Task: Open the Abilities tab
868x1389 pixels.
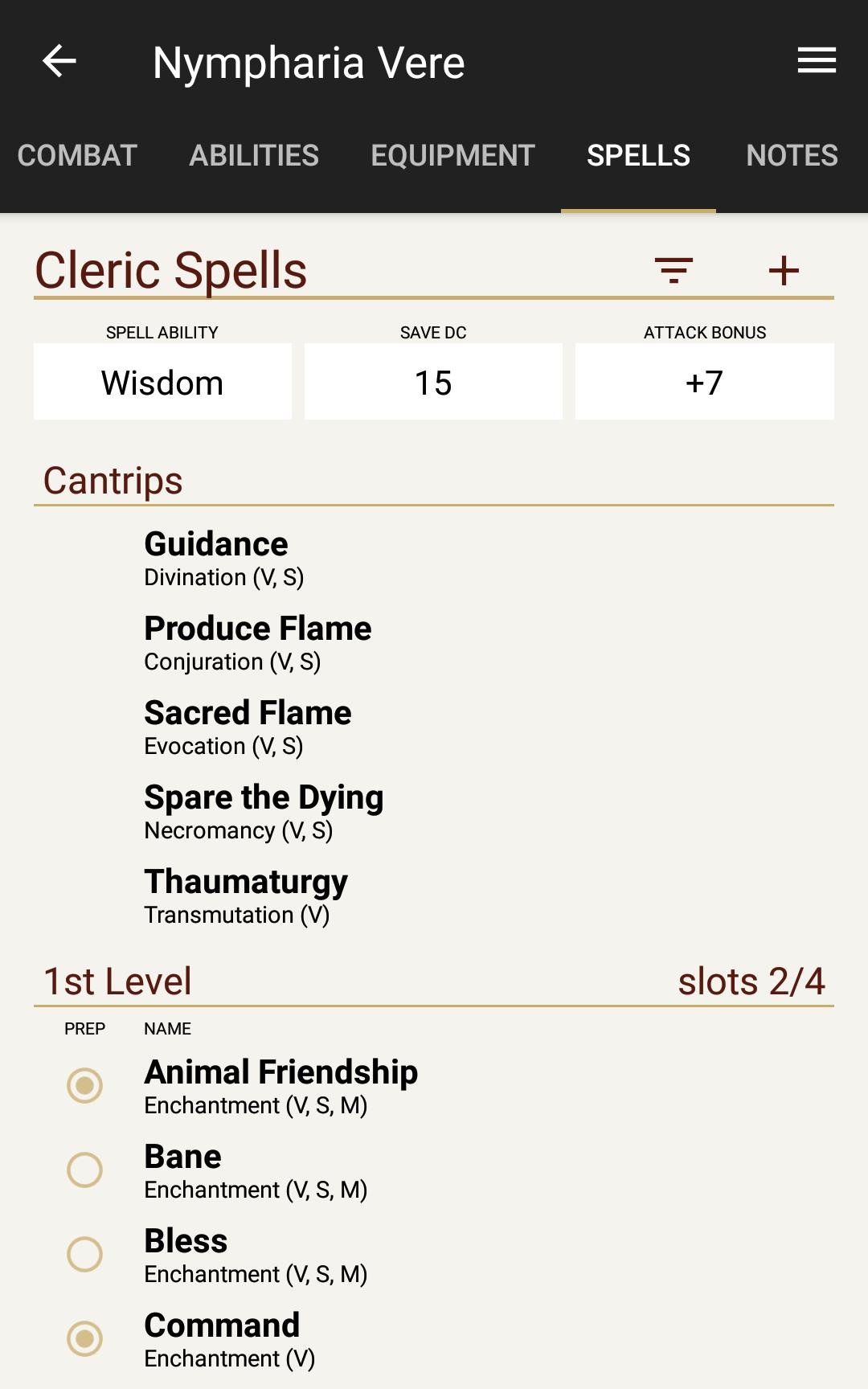Action: coord(254,155)
